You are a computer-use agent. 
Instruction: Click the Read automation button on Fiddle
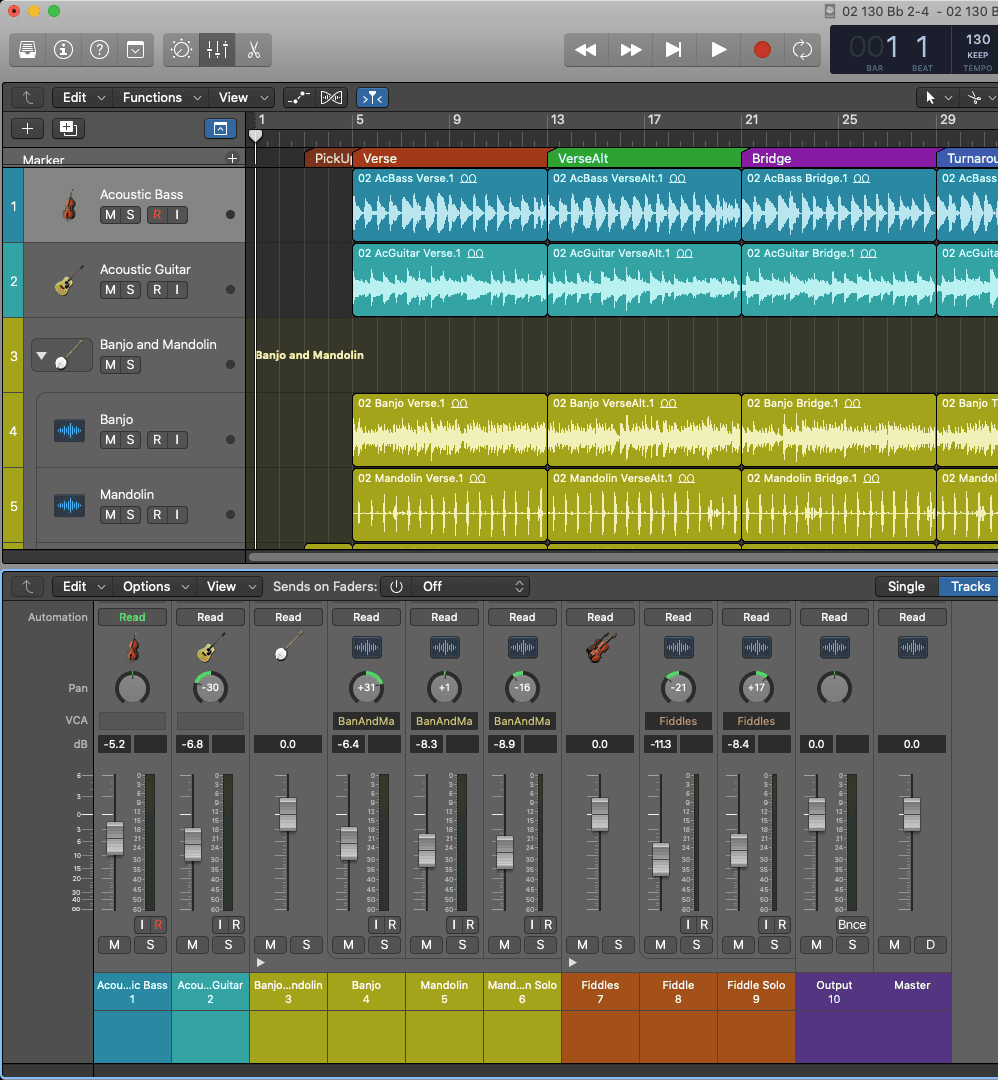[x=678, y=617]
